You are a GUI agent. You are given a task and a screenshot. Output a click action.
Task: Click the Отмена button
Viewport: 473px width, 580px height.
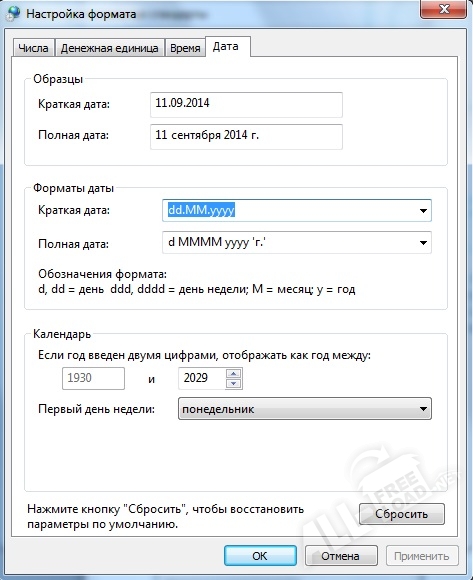(341, 556)
